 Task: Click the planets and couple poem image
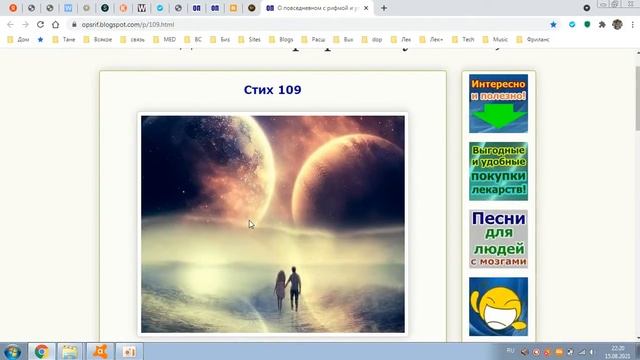273,224
